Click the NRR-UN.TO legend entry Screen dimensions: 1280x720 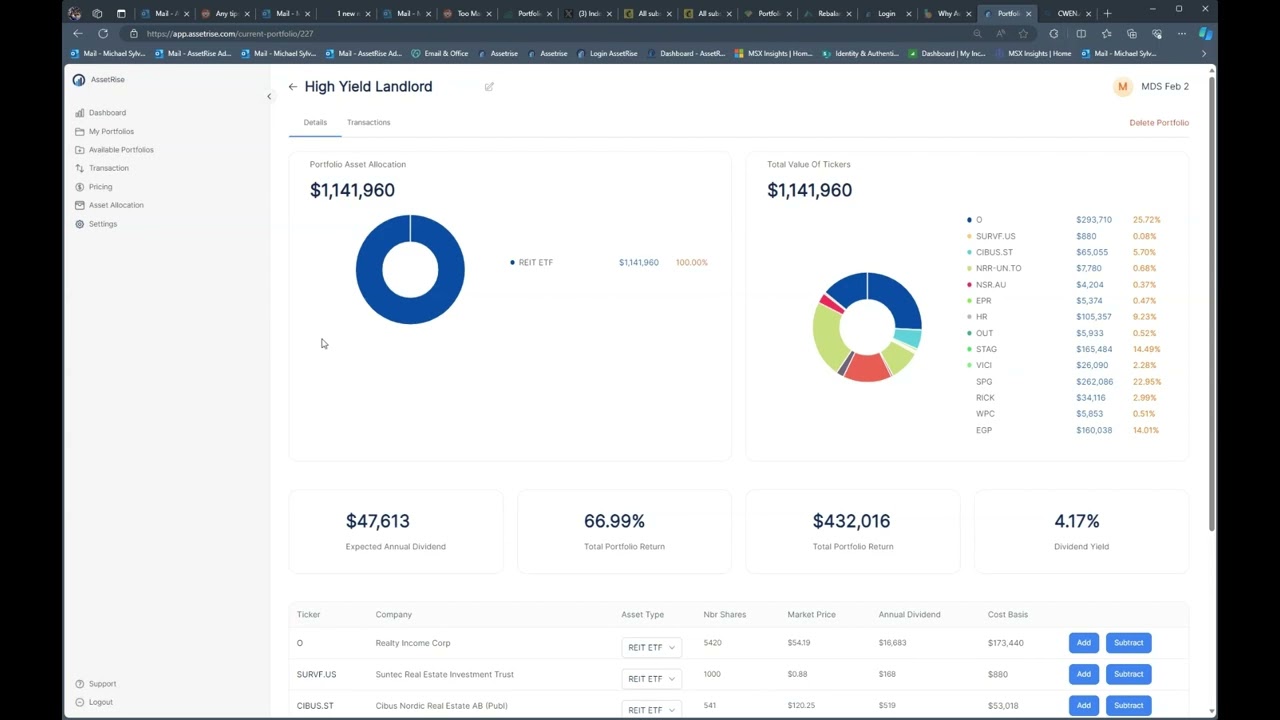[x=998, y=268]
